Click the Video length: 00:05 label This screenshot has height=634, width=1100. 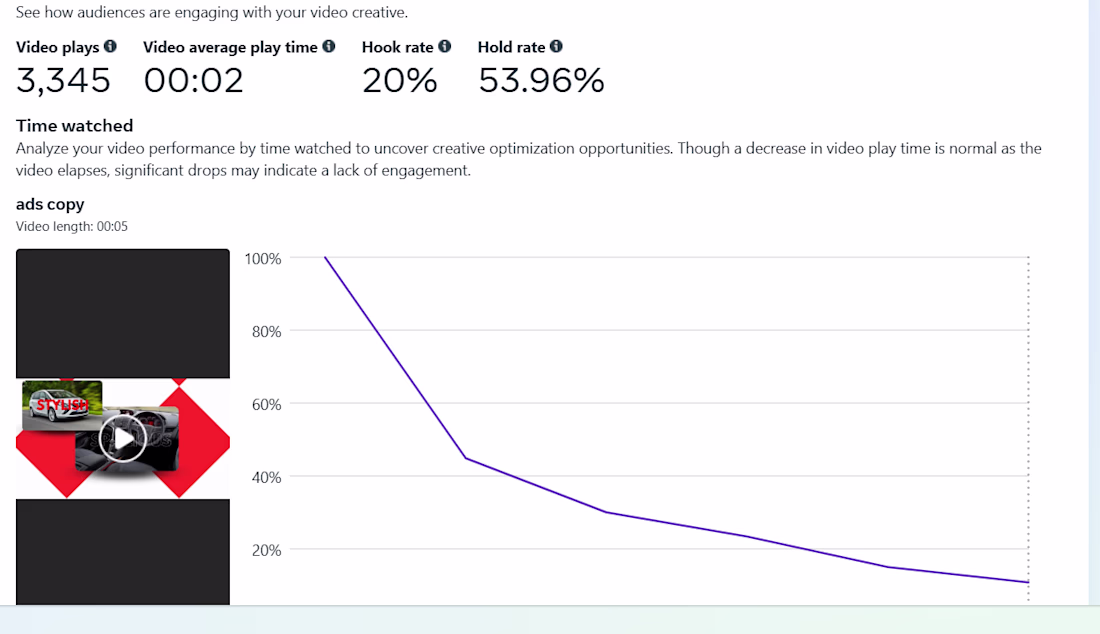pos(72,227)
